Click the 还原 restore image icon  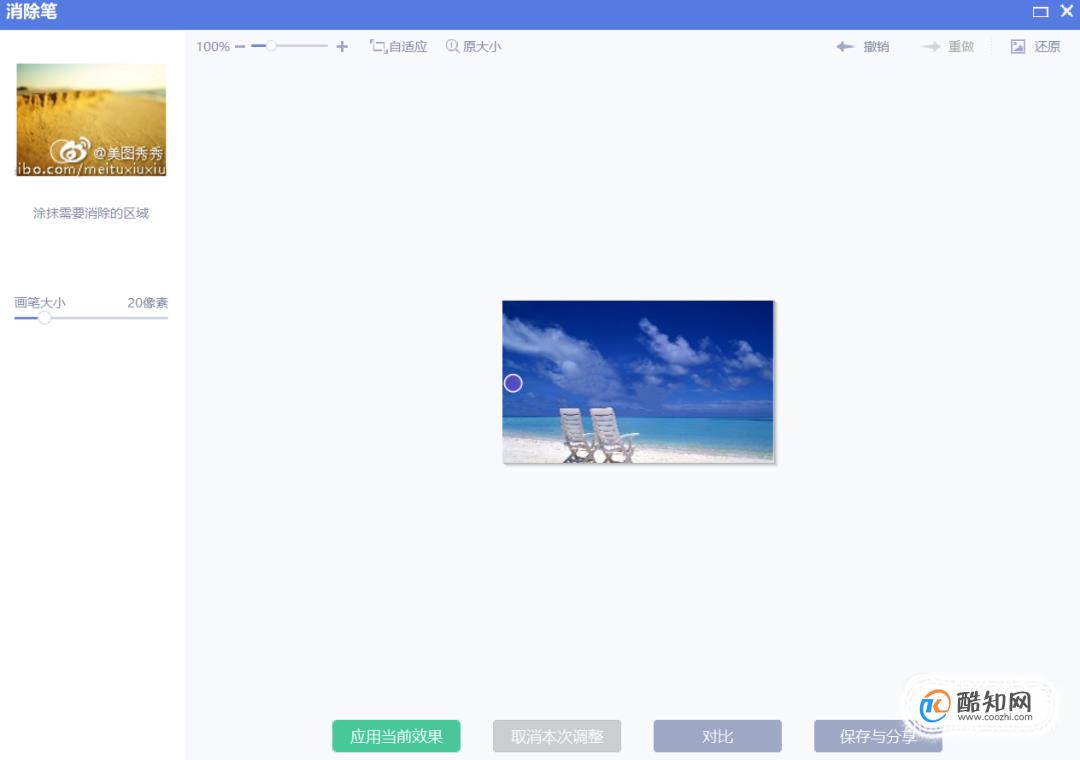point(1018,47)
